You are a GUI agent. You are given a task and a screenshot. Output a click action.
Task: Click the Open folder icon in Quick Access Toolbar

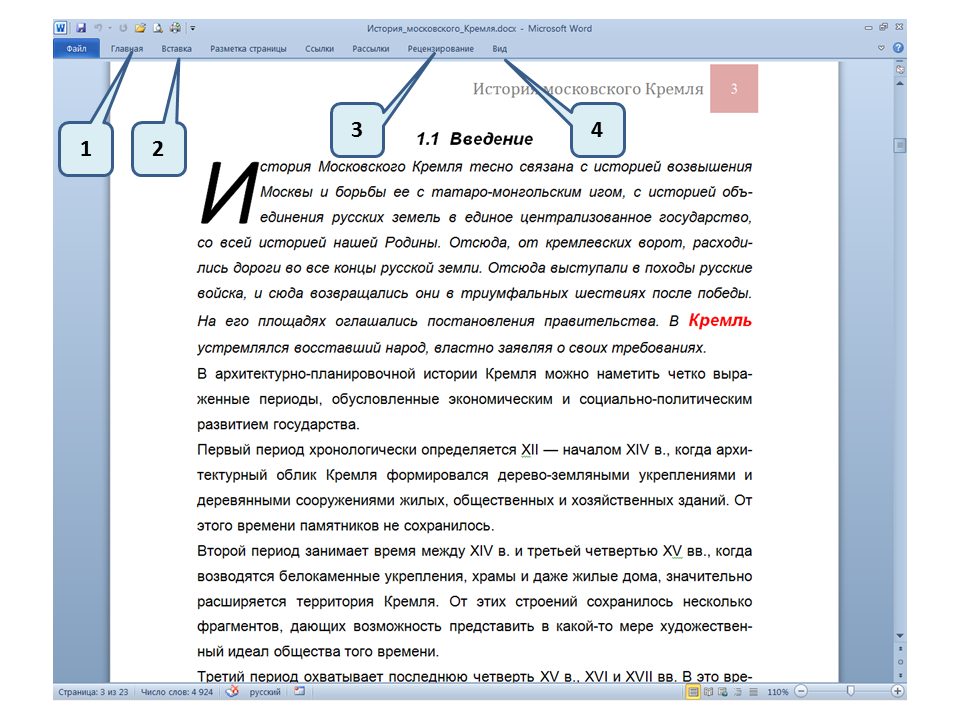141,29
